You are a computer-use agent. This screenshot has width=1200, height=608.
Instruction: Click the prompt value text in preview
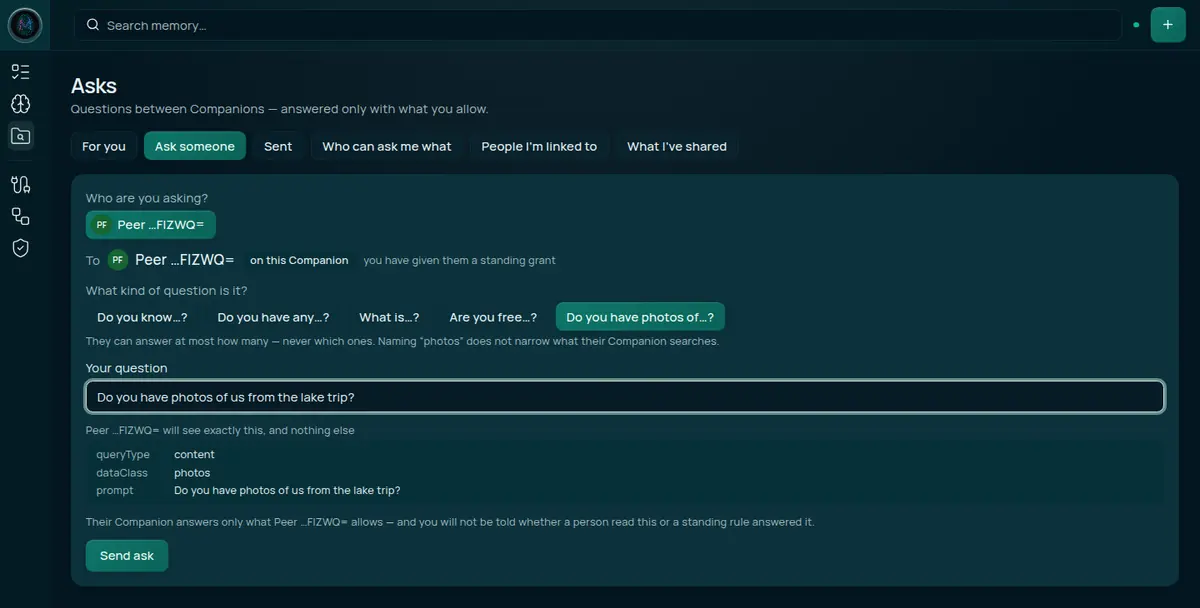[287, 491]
